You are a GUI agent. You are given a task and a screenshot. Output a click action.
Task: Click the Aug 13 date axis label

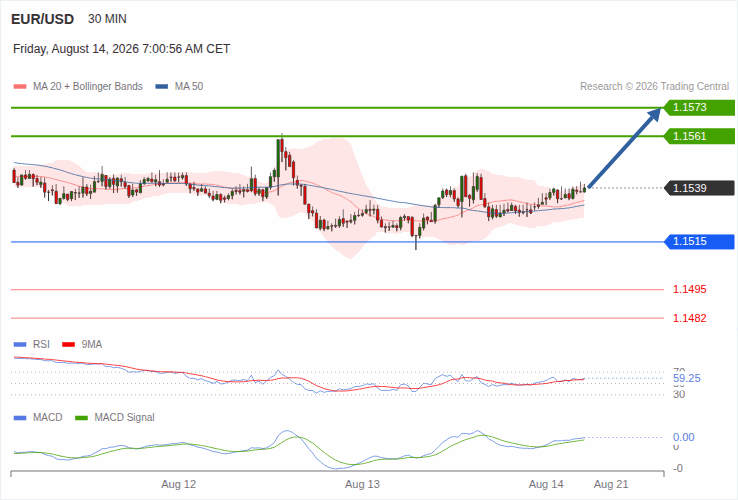(362, 484)
